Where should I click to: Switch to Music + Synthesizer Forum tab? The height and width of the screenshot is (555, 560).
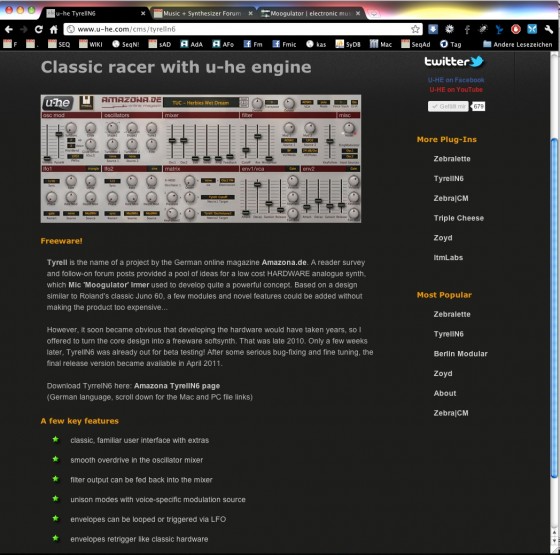point(202,14)
